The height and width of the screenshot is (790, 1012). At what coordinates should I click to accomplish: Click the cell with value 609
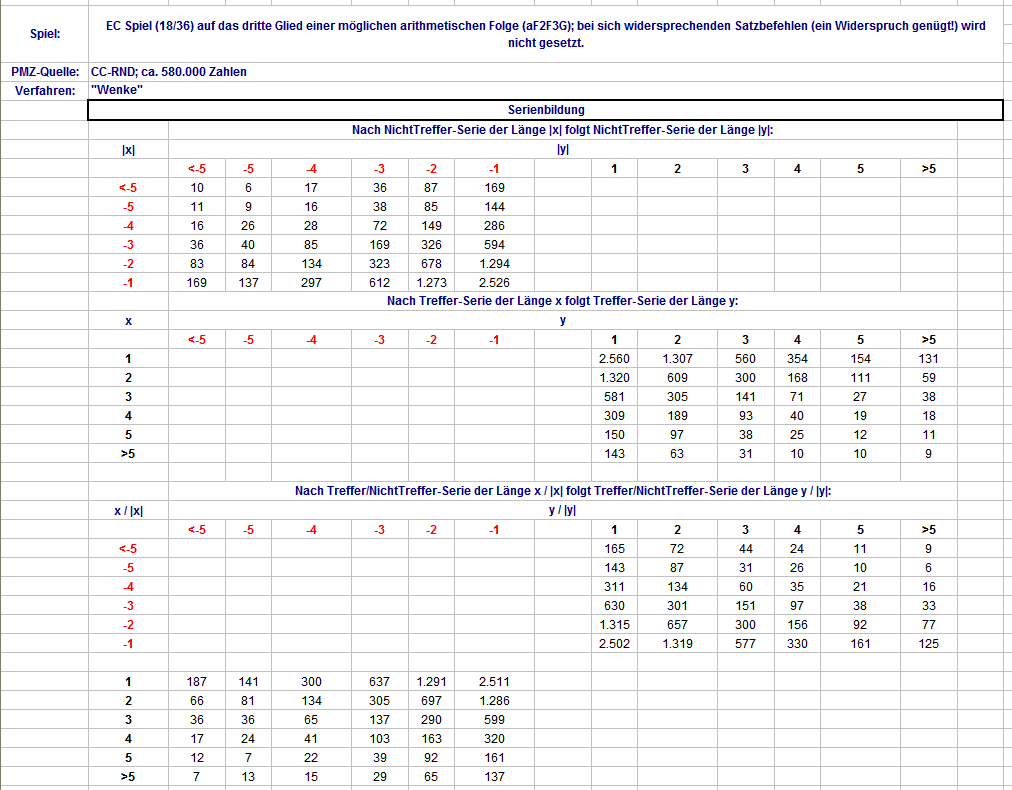[x=677, y=378]
